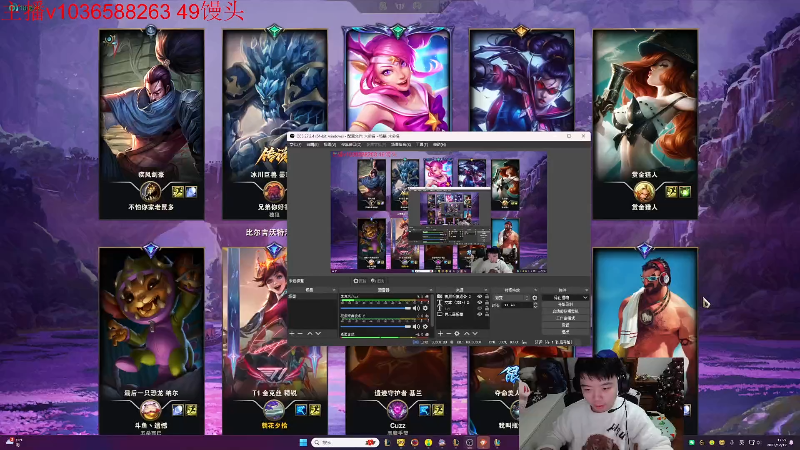Viewport: 800px width, 450px height.
Task: Hide the window-capture source via eye icon
Action: tap(480, 296)
